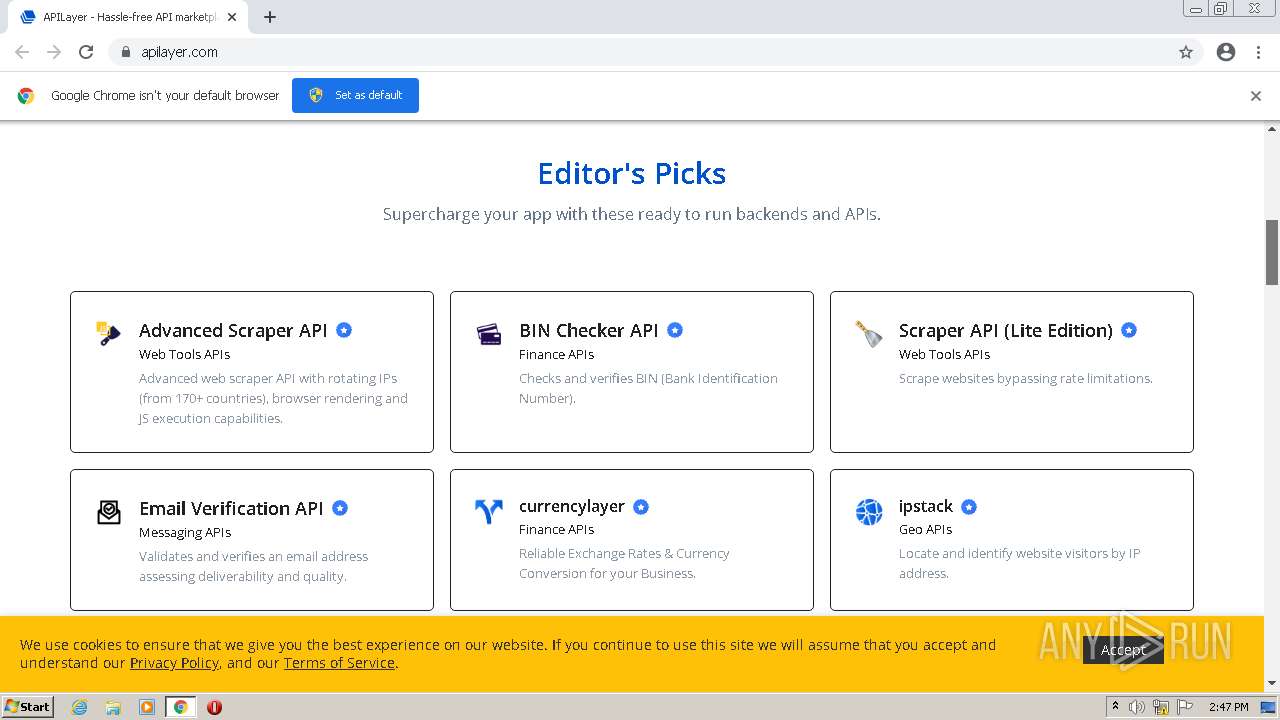The image size is (1280, 720).
Task: Click the Scraper API Lite Edition icon
Action: point(869,333)
